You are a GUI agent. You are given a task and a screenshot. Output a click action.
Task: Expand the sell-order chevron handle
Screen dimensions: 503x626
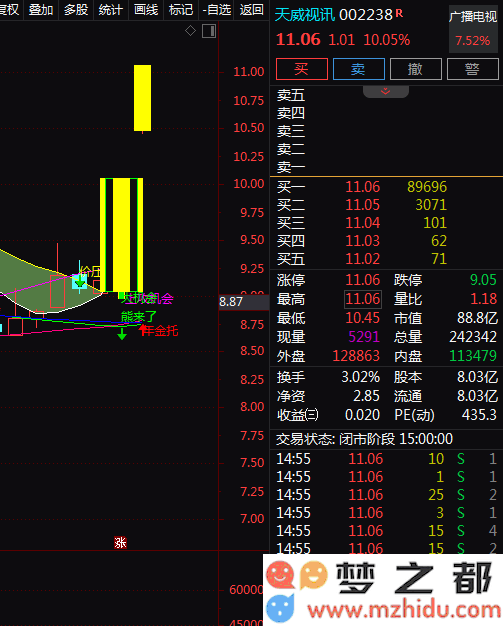(386, 91)
